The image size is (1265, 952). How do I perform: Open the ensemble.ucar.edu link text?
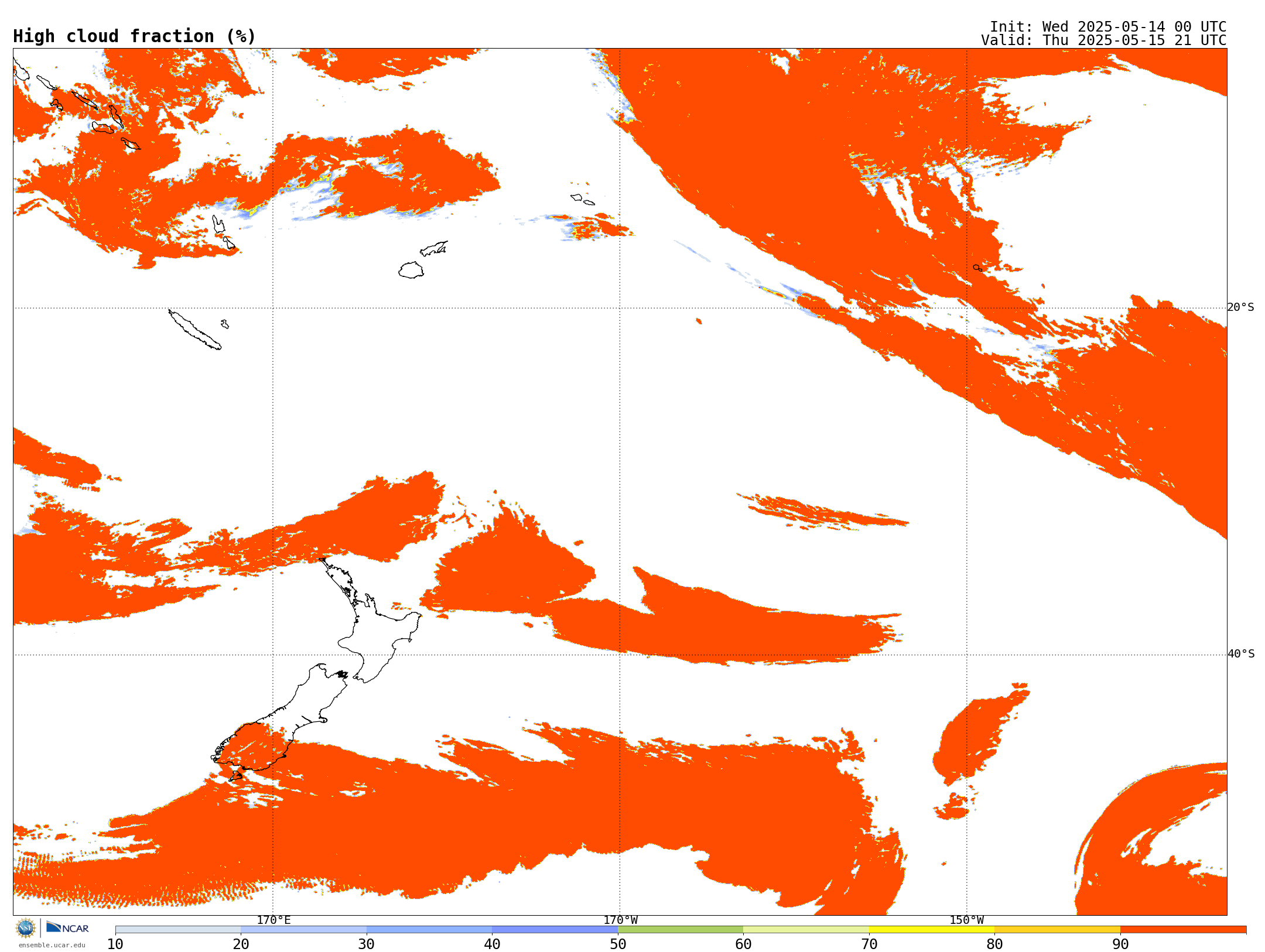pos(52,945)
